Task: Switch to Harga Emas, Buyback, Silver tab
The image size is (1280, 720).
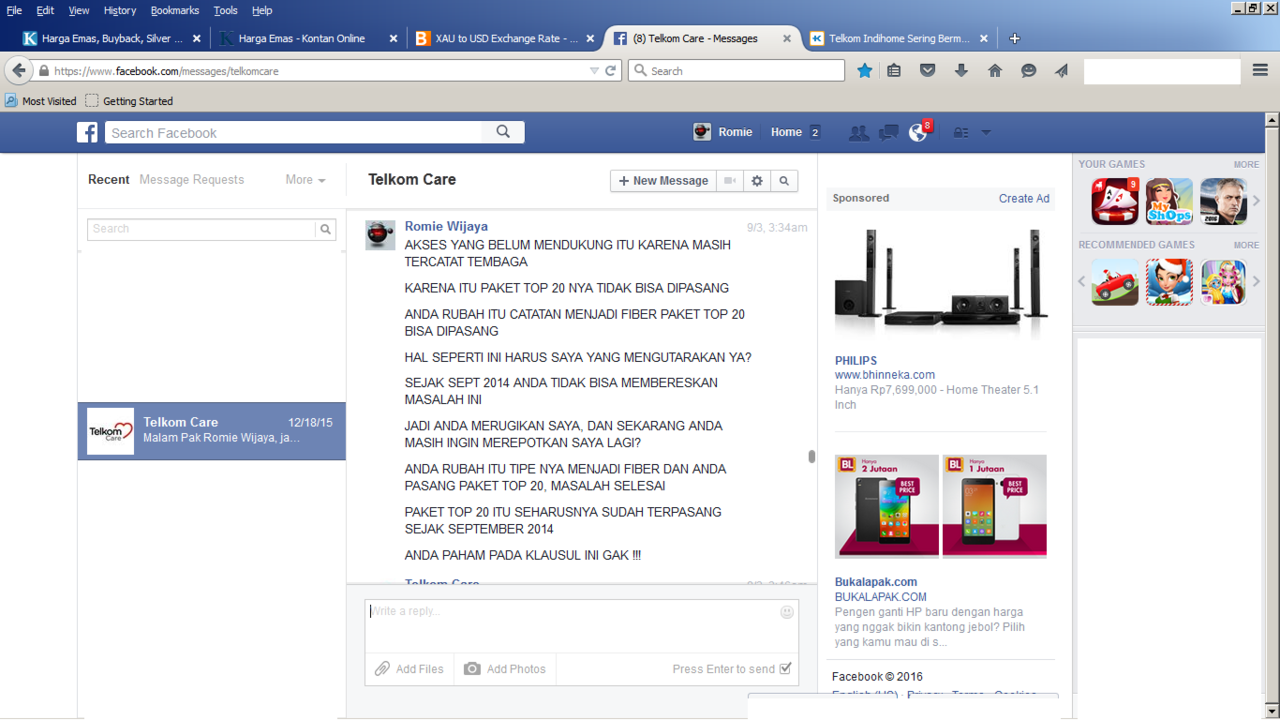Action: [x=112, y=39]
